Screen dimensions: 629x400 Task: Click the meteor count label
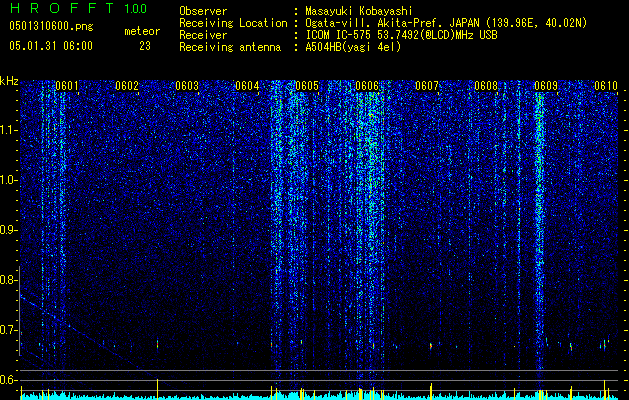pos(142,31)
